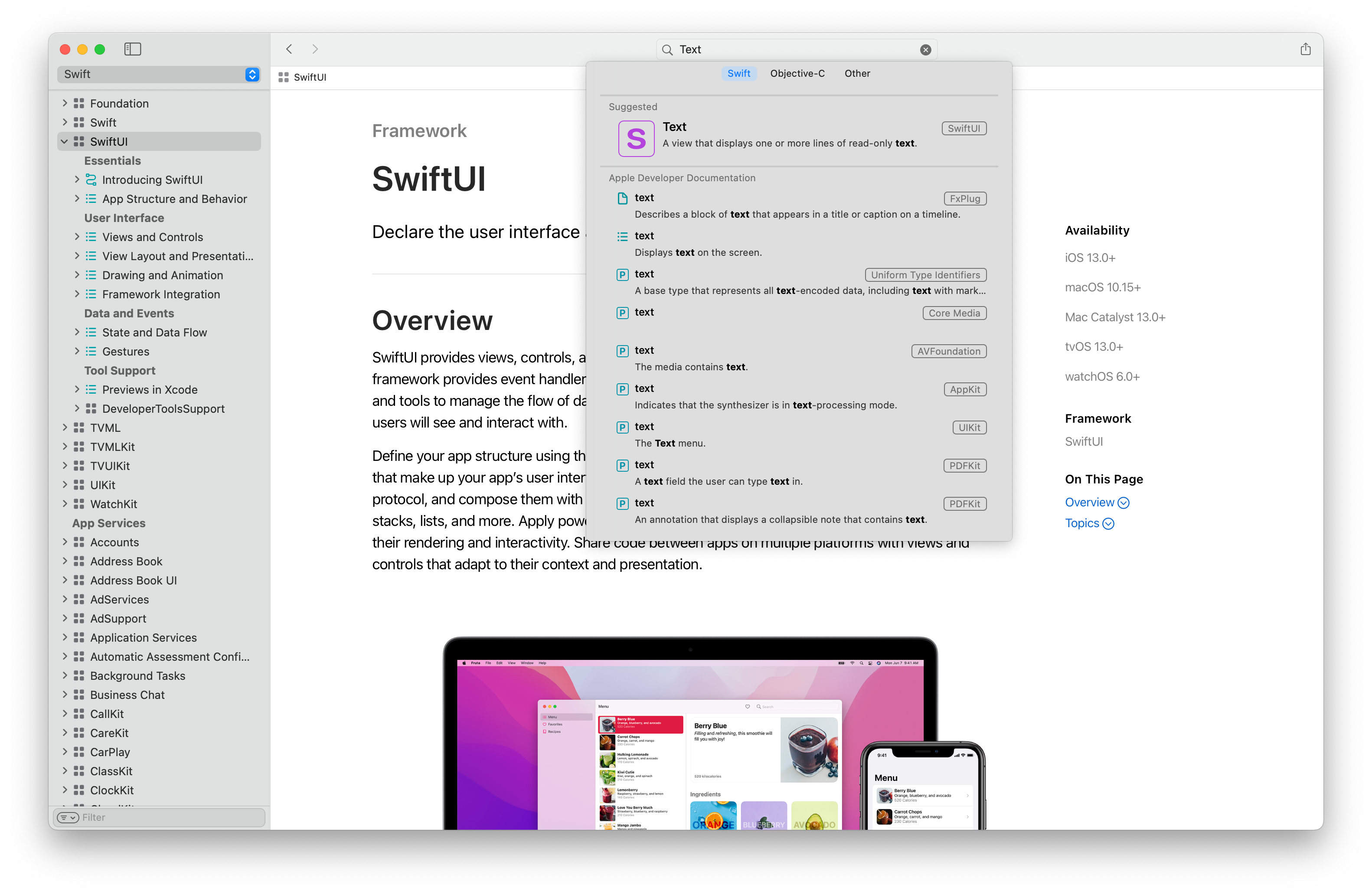Click the grid icon next to Foundation
1372x894 pixels.
tap(78, 103)
